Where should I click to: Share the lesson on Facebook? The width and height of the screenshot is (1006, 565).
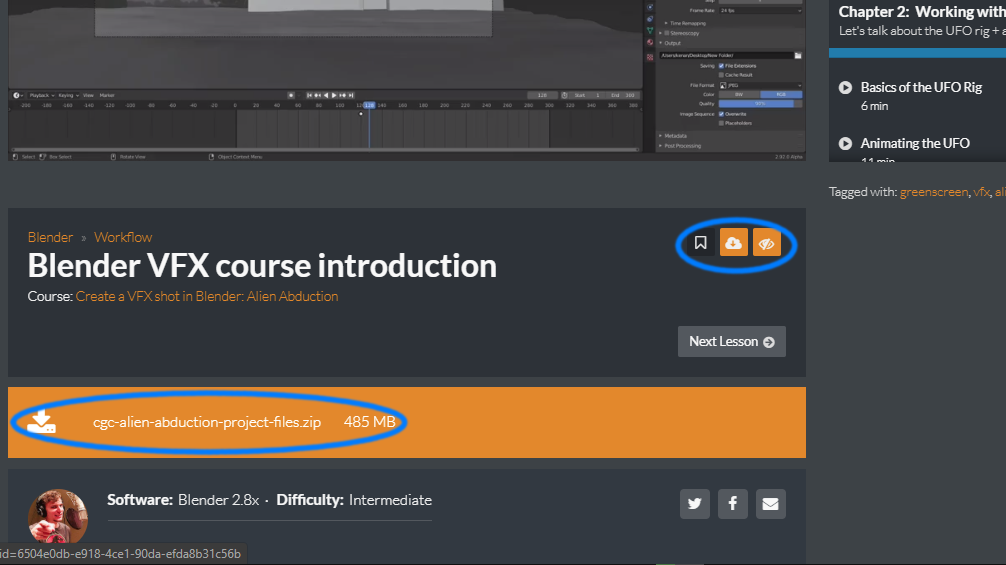[x=733, y=503]
